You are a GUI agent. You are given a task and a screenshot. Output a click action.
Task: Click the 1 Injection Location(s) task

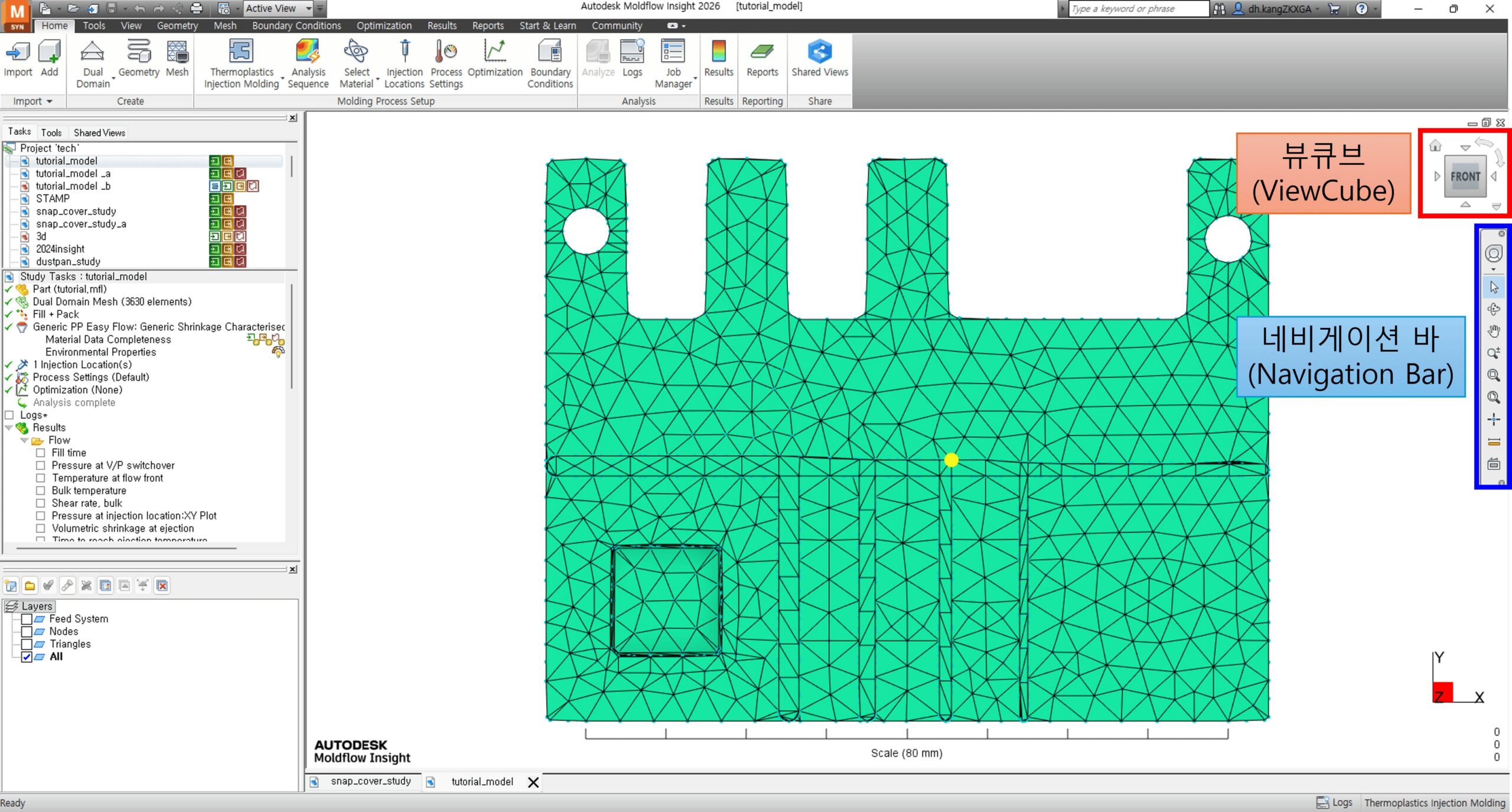[82, 365]
